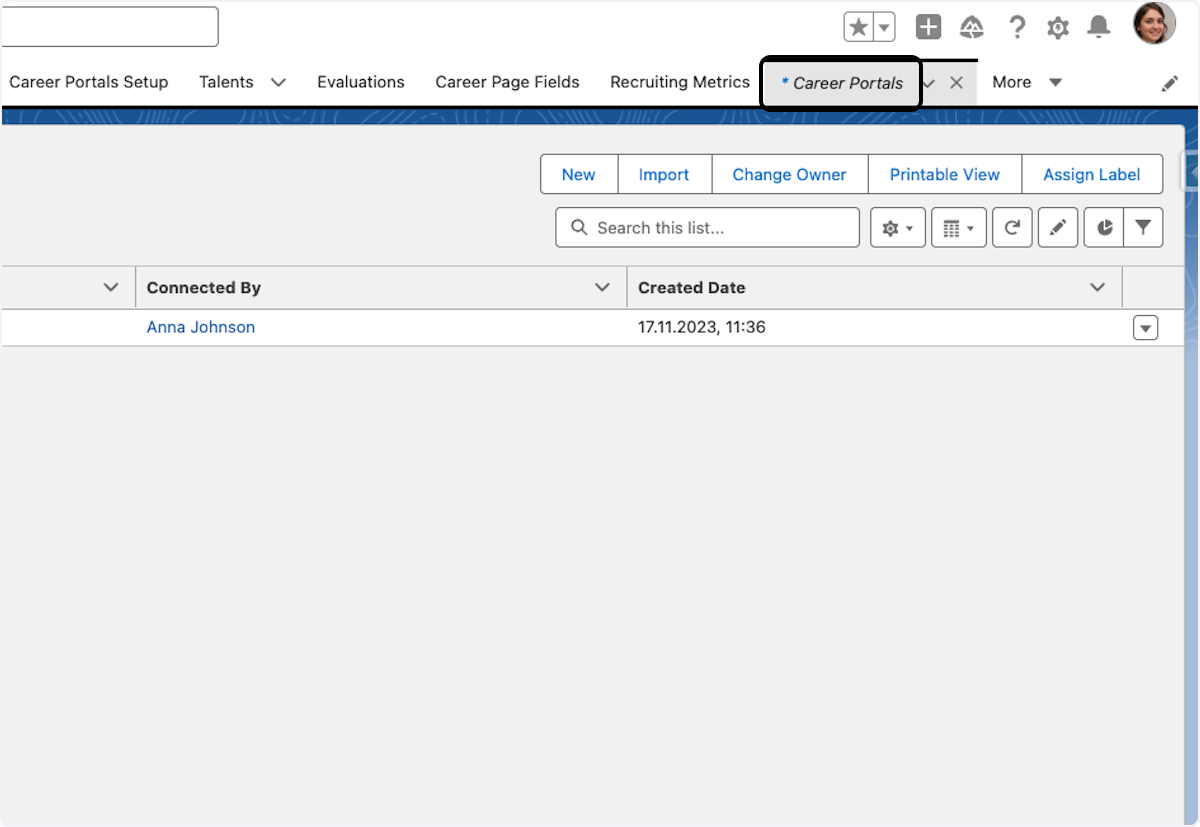Open the Trailhead guidance icon
Image resolution: width=1200 pixels, height=827 pixels.
coord(971,27)
